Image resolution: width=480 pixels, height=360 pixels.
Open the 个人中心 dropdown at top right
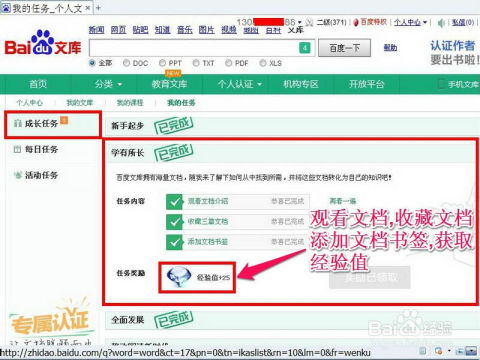(410, 22)
